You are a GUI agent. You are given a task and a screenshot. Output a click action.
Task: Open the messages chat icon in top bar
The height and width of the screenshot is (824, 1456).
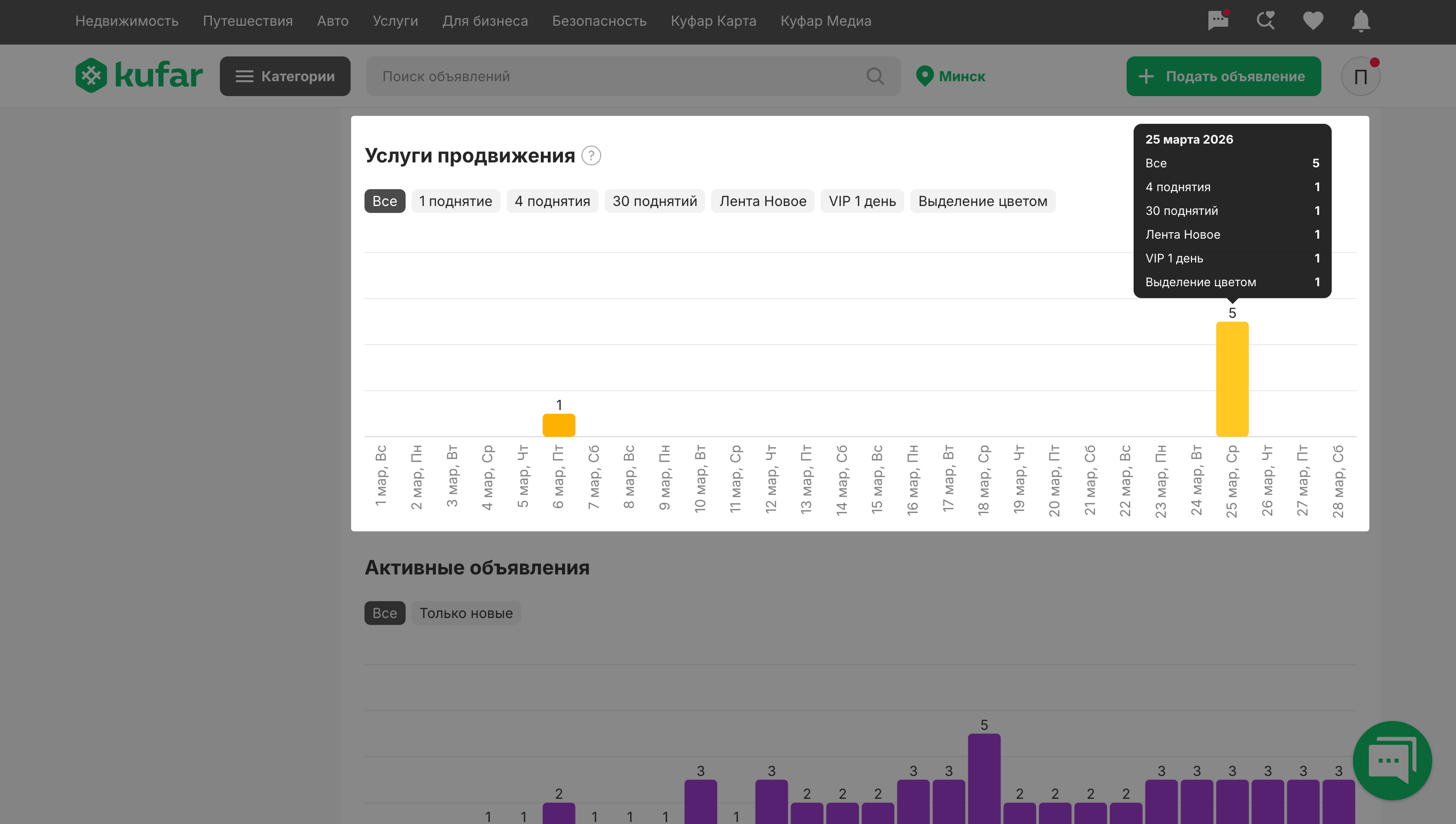pos(1218,21)
